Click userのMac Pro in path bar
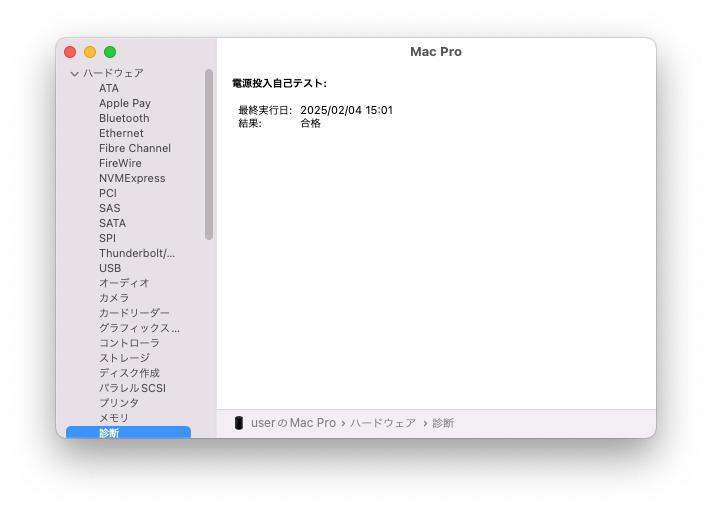 pos(293,423)
